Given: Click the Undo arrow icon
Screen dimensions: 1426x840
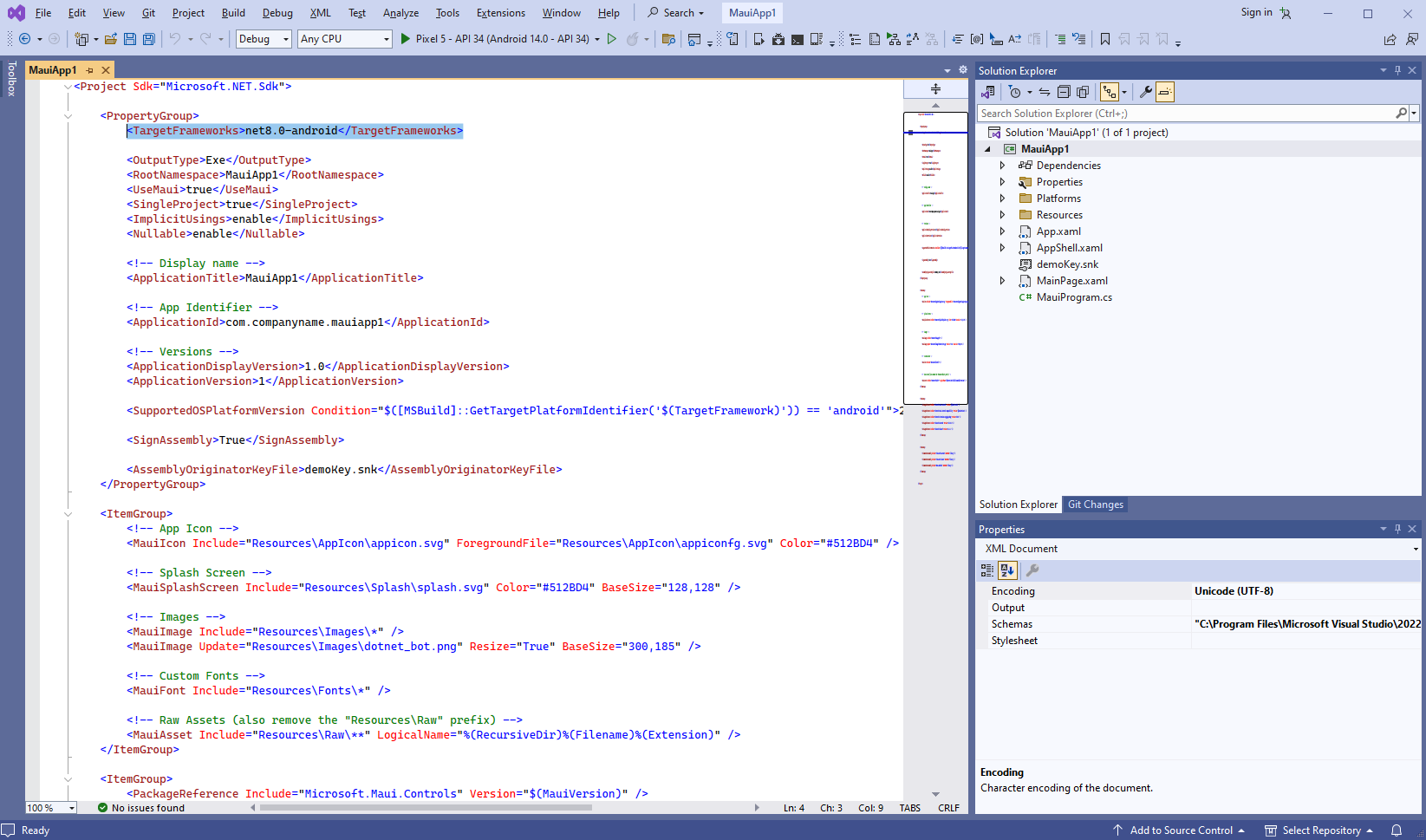Looking at the screenshot, I should coord(175,39).
